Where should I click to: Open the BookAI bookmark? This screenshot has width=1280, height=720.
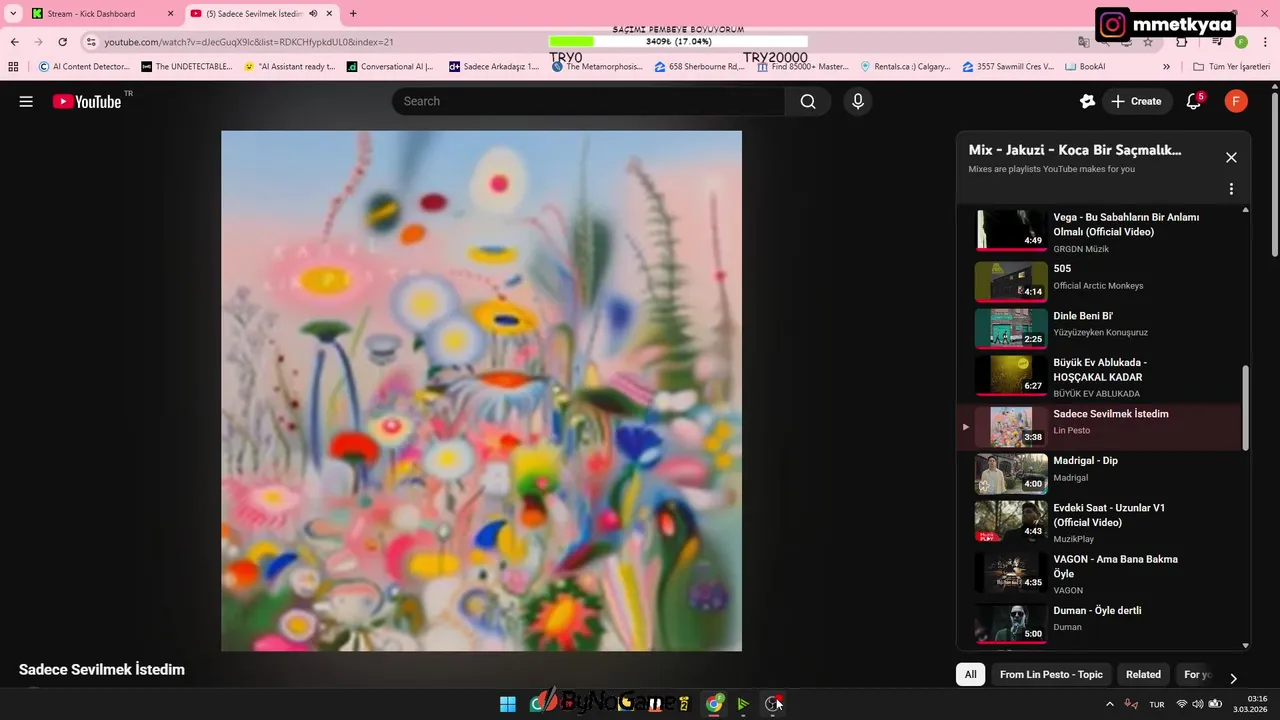pyautogui.click(x=1086, y=67)
